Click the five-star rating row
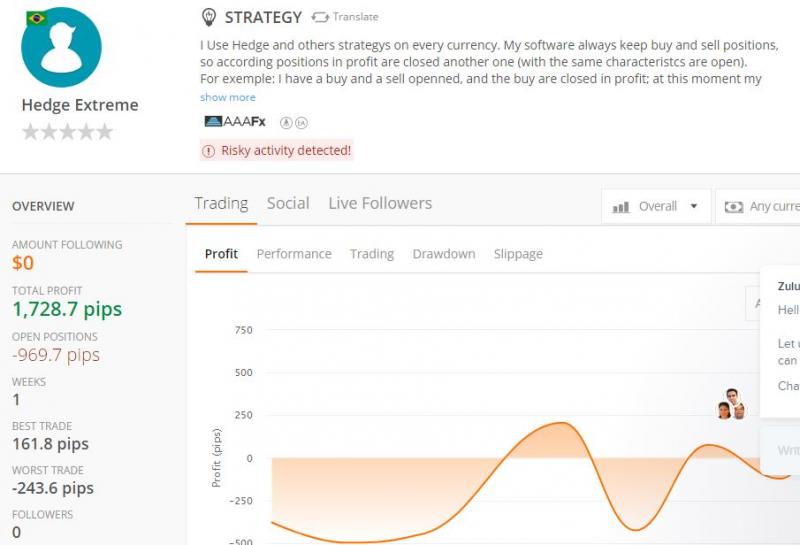Screen dimensions: 800x545 point(67,132)
